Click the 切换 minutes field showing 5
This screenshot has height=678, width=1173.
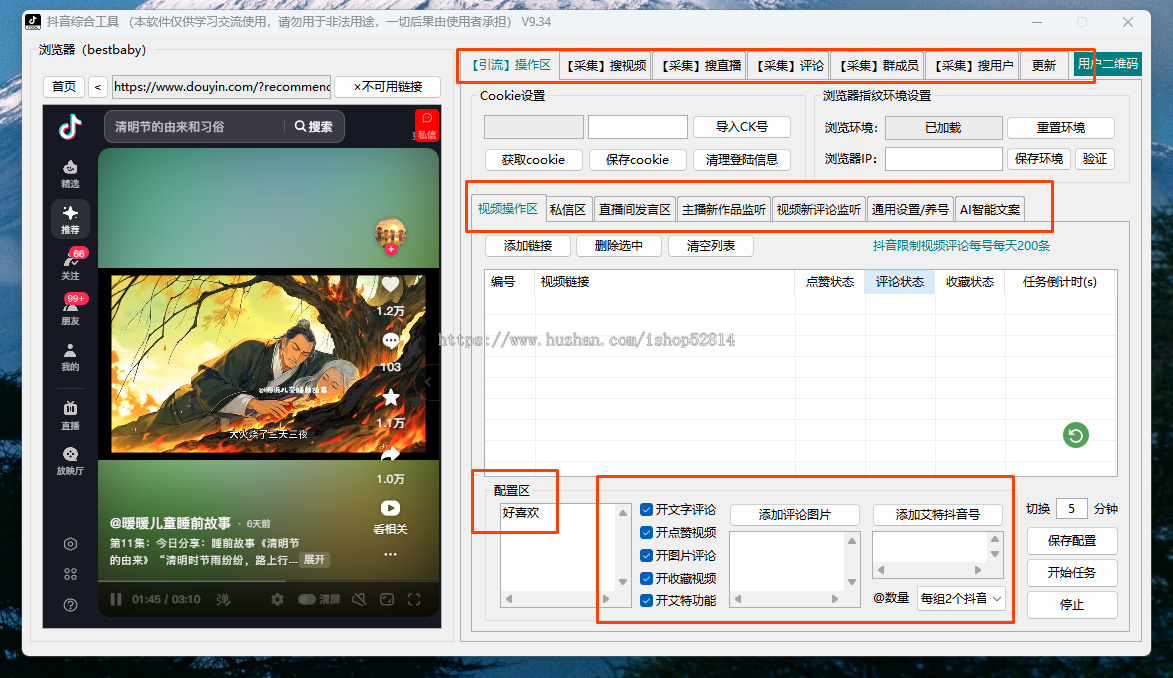[1072, 509]
